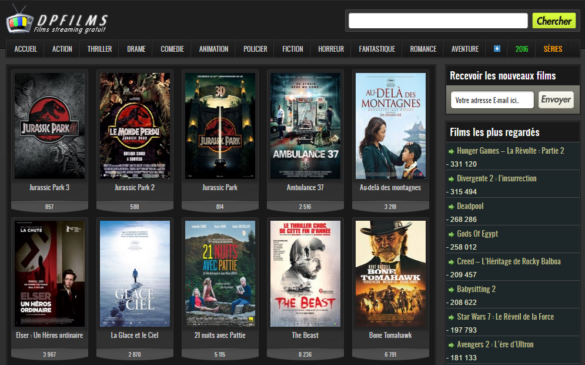This screenshot has width=585, height=365.
Task: Open the 21 nuits avec Pattie poster
Action: [220, 274]
